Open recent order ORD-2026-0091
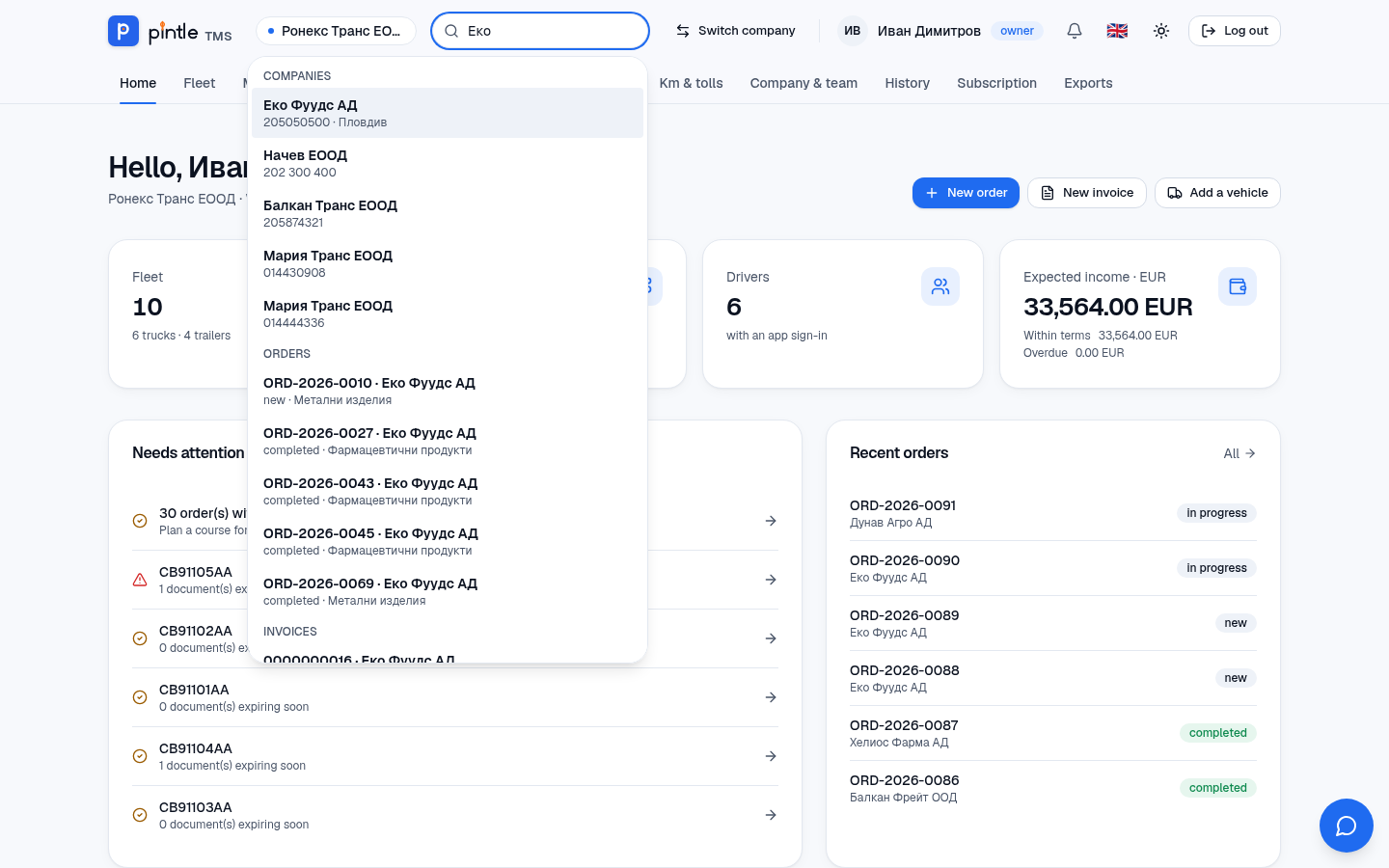Viewport: 1389px width, 868px height. coord(1053,513)
